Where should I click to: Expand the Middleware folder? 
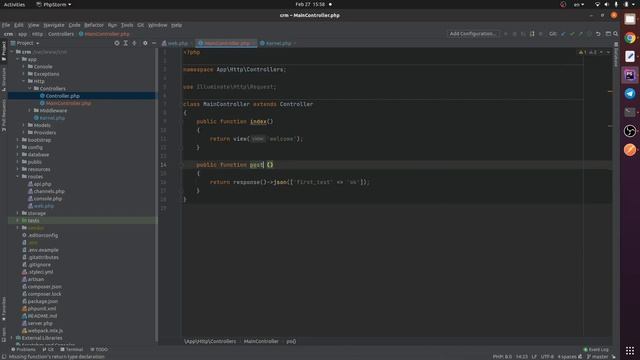pyautogui.click(x=30, y=111)
